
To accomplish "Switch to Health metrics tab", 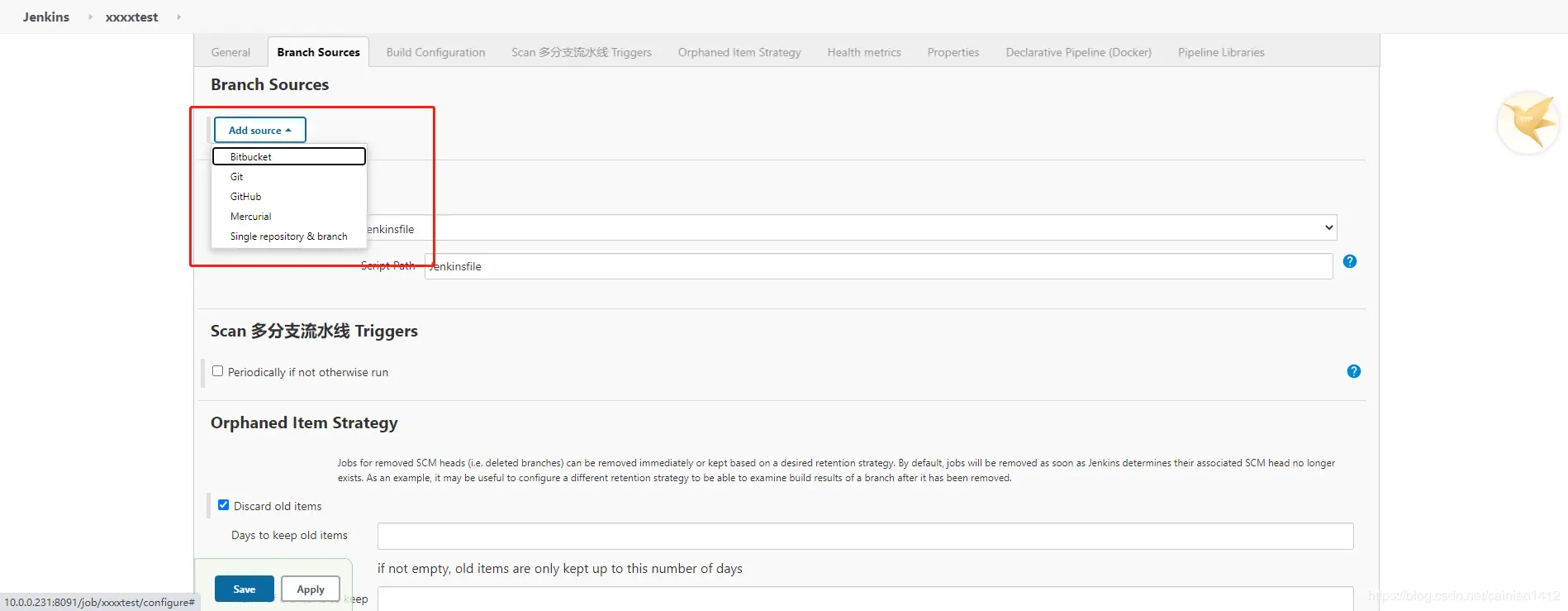I will coord(864,52).
